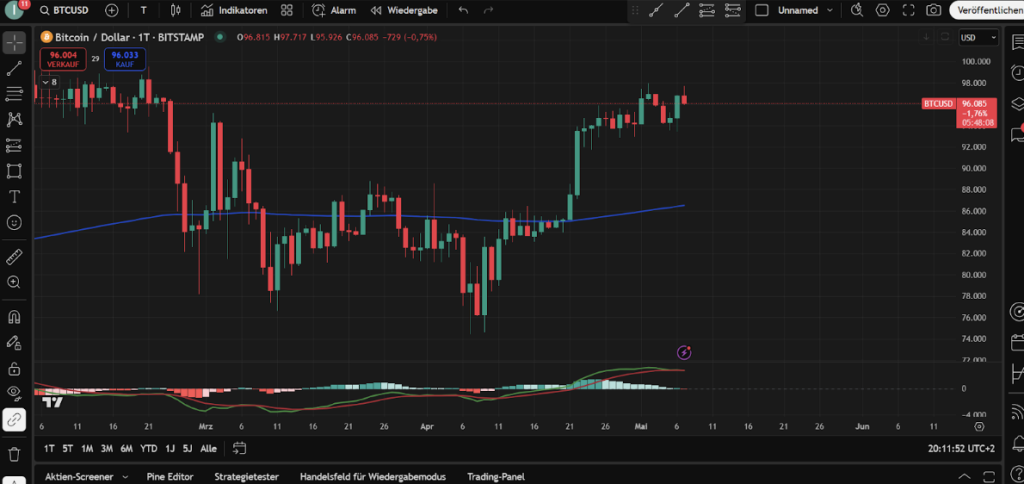This screenshot has height=484, width=1024.
Task: Set time range to 1T
Action: point(49,449)
